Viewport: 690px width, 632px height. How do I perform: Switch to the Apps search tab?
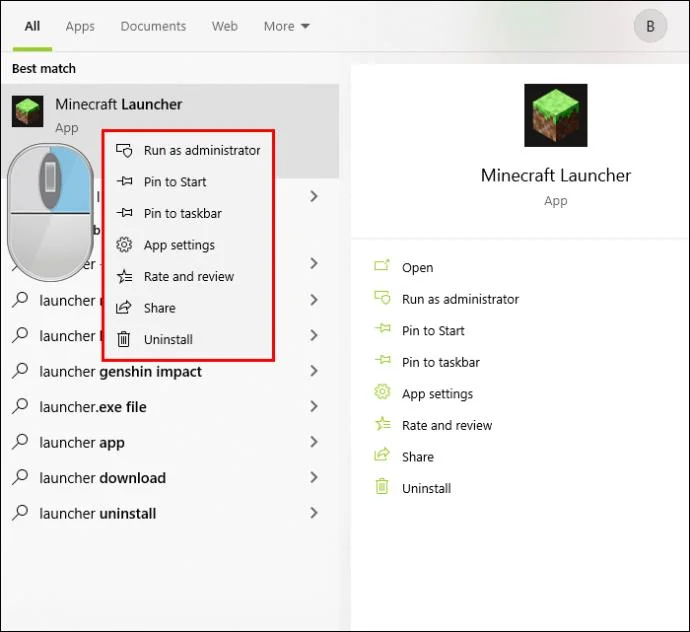80,26
